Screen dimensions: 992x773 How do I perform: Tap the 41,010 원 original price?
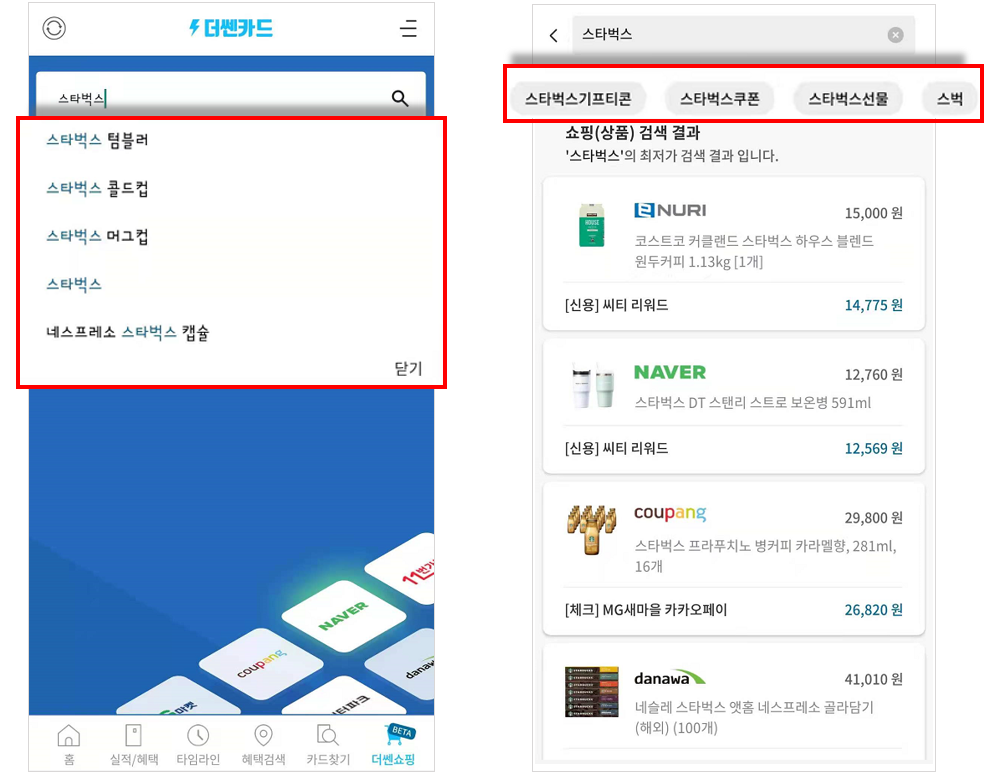coord(874,680)
